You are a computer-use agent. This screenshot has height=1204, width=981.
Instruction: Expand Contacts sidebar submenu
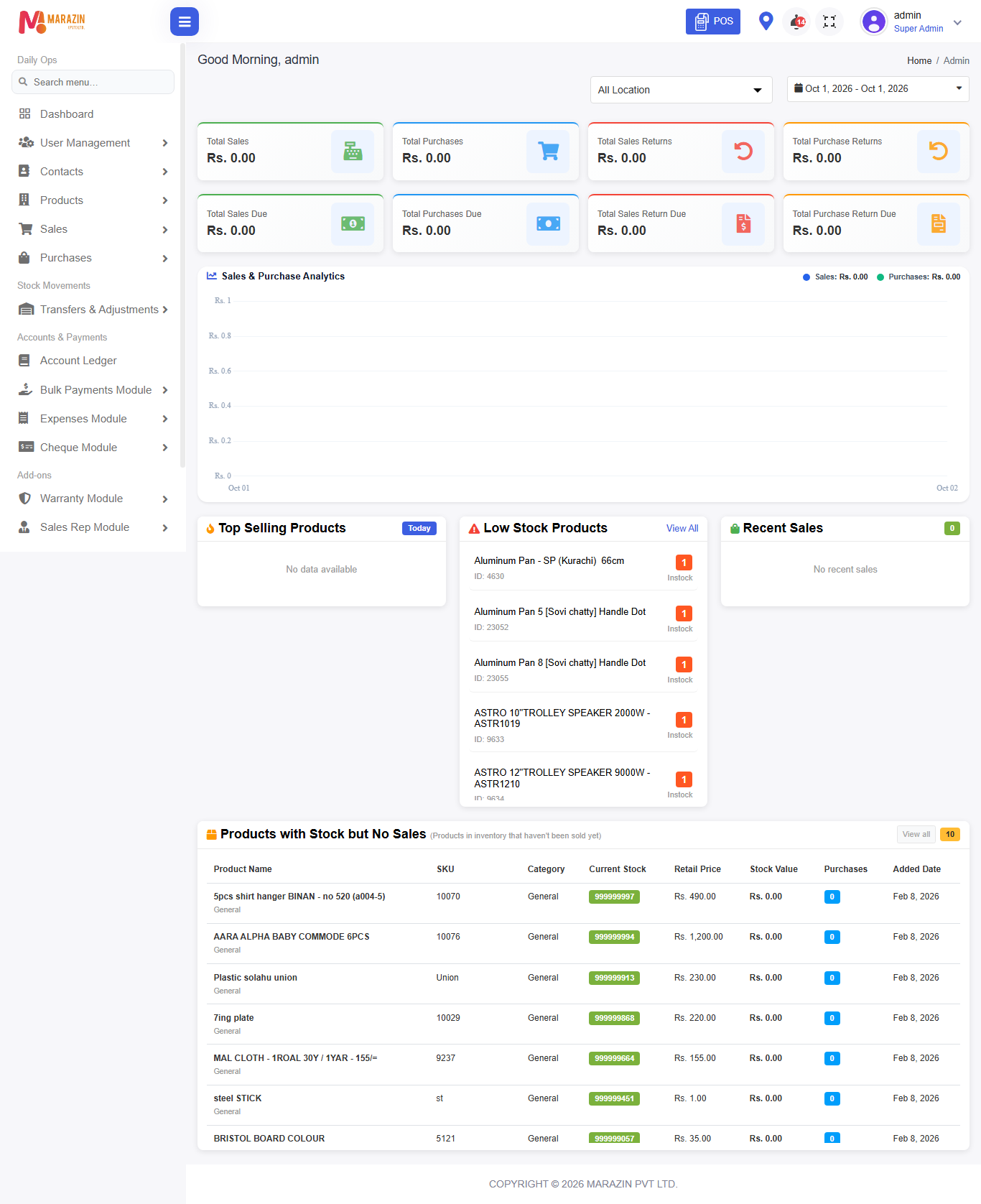93,172
